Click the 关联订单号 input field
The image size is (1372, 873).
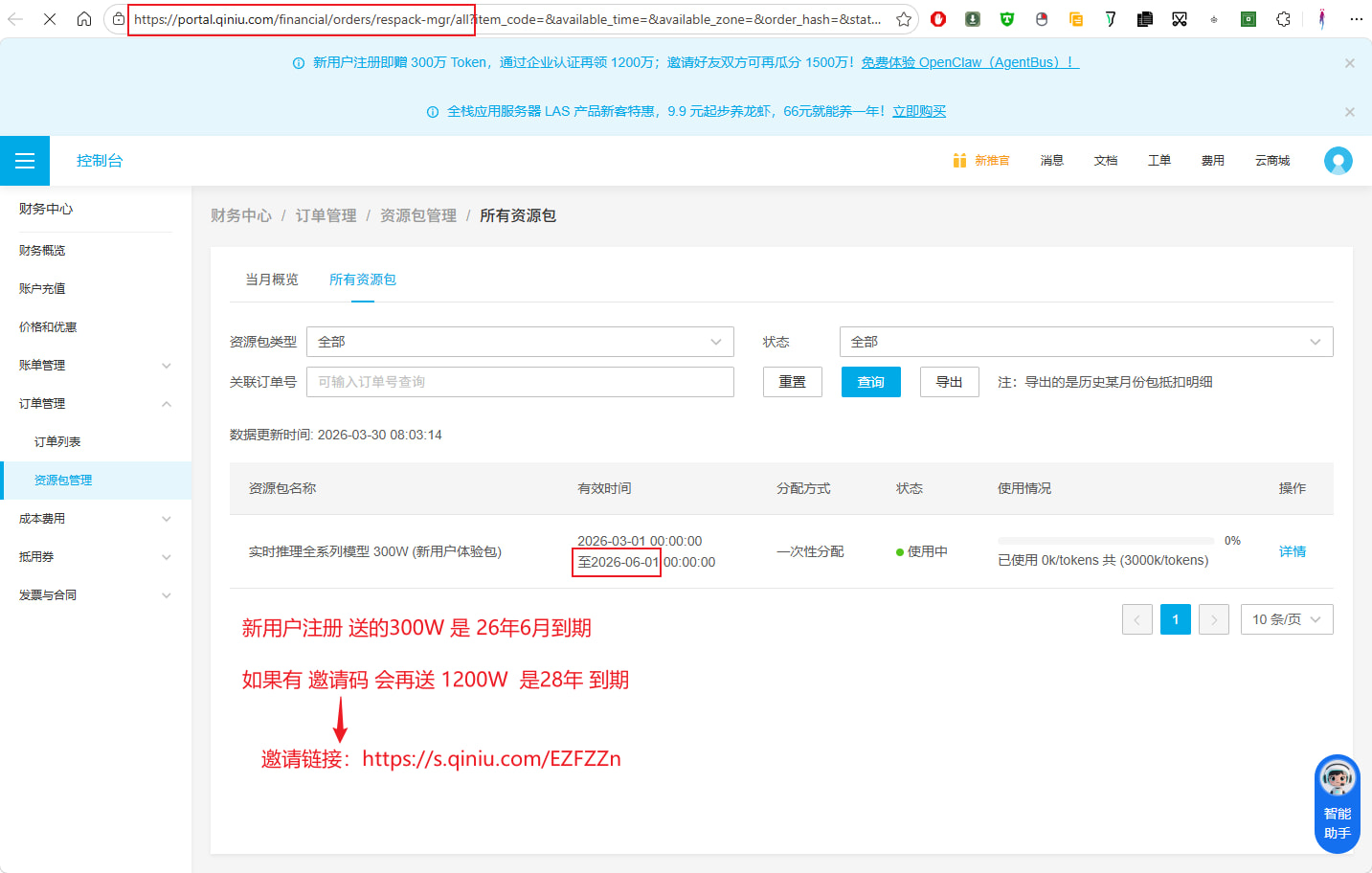[520, 382]
